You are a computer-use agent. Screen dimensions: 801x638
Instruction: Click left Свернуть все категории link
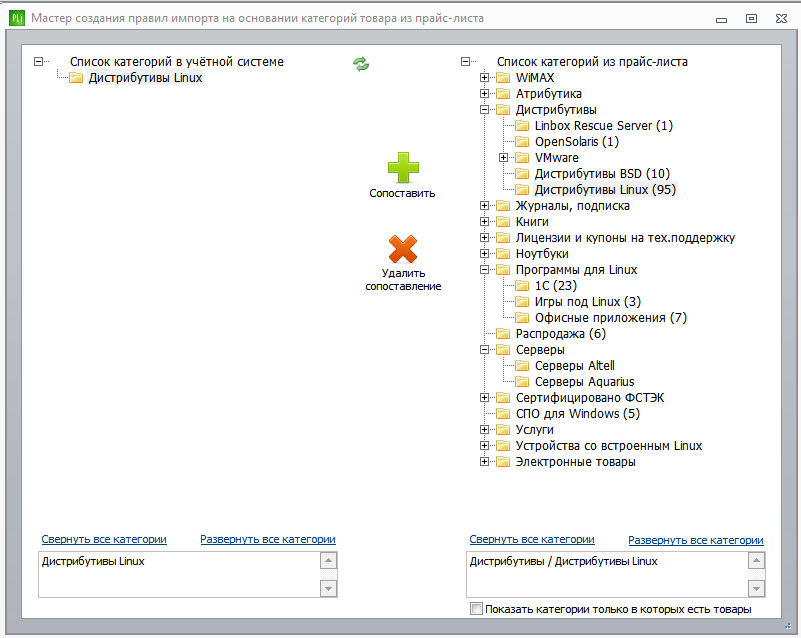click(104, 539)
